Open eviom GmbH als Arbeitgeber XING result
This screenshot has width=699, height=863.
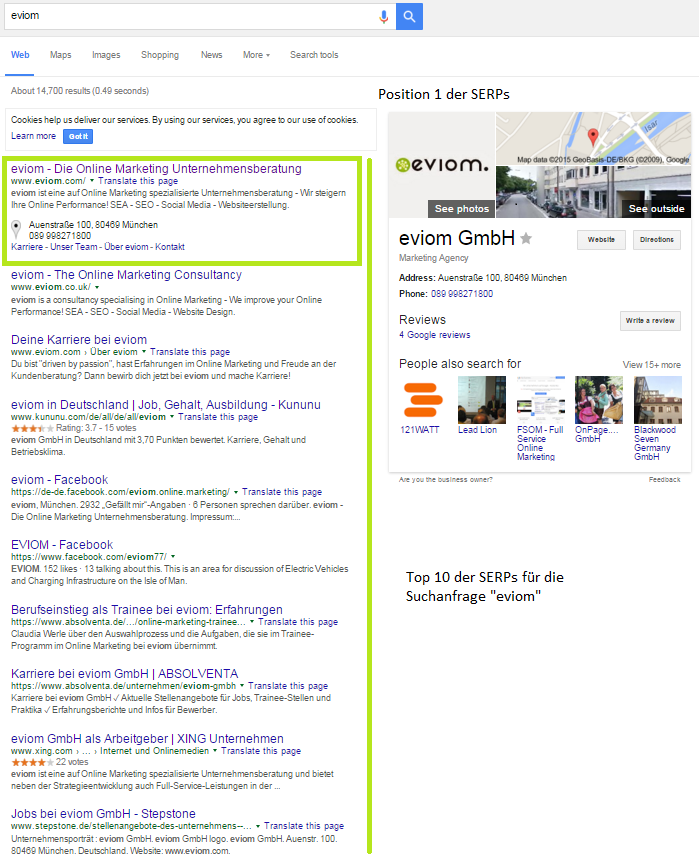click(147, 739)
